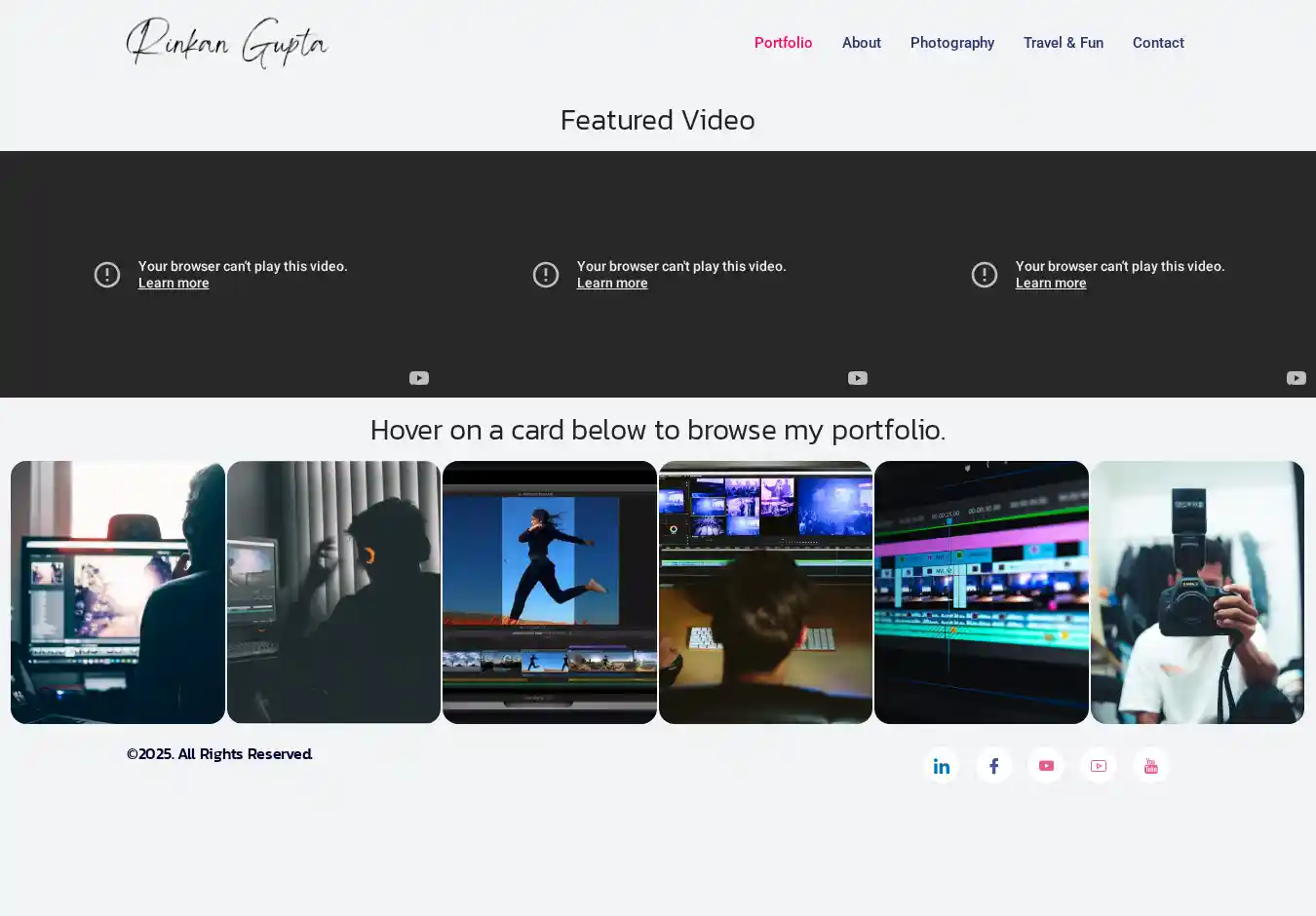Open the colorful editing timeline card
The width and height of the screenshot is (1316, 916).
click(x=981, y=592)
